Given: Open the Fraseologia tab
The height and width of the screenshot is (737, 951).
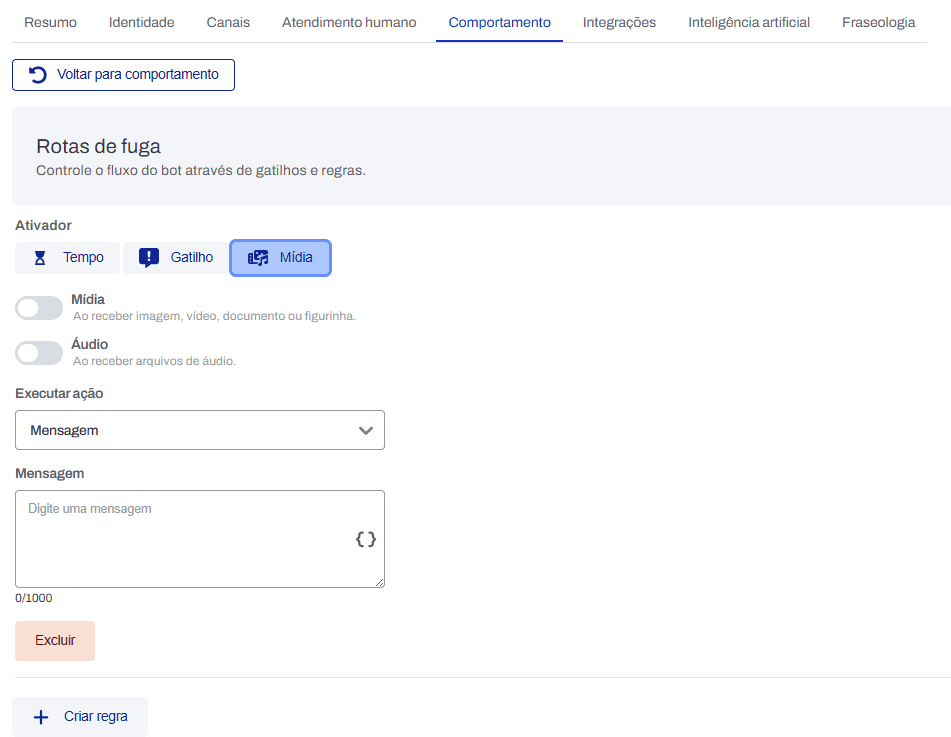Looking at the screenshot, I should pos(878,22).
